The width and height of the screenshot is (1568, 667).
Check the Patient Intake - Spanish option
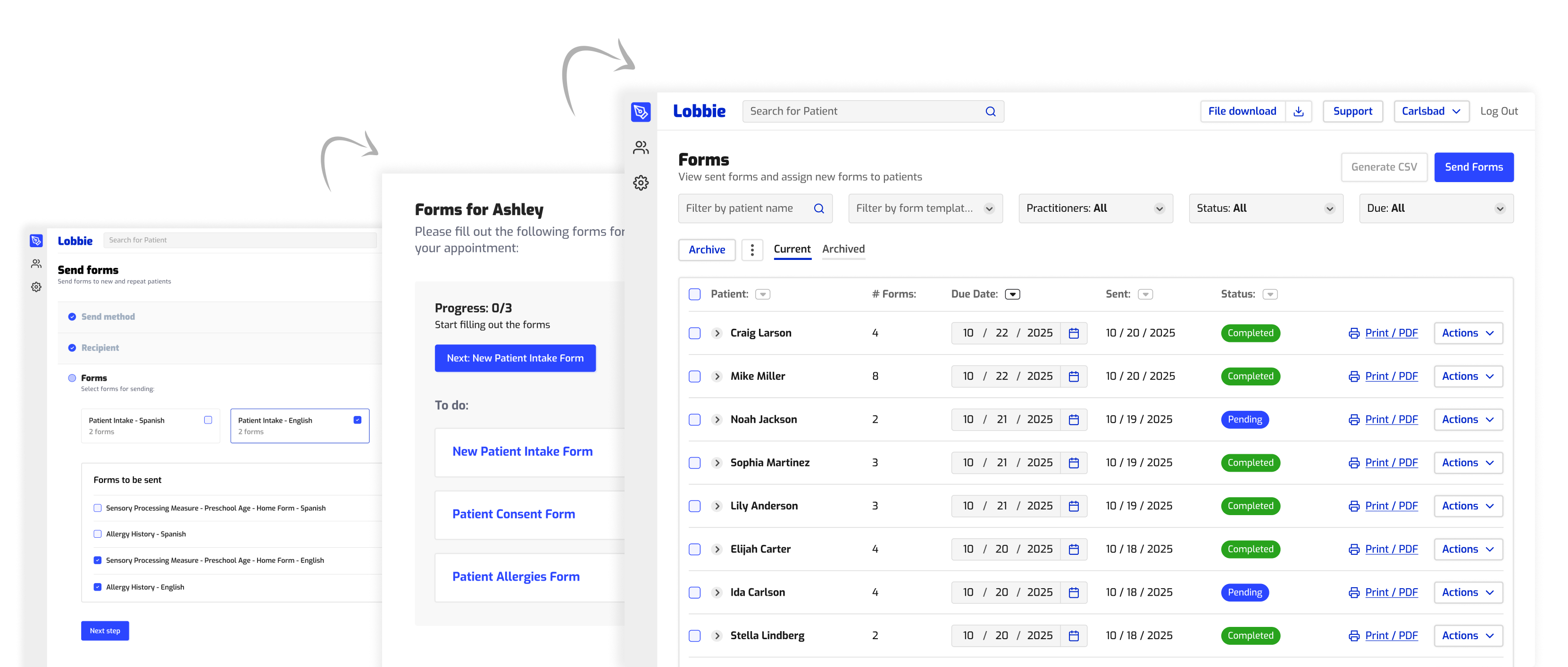pos(208,420)
